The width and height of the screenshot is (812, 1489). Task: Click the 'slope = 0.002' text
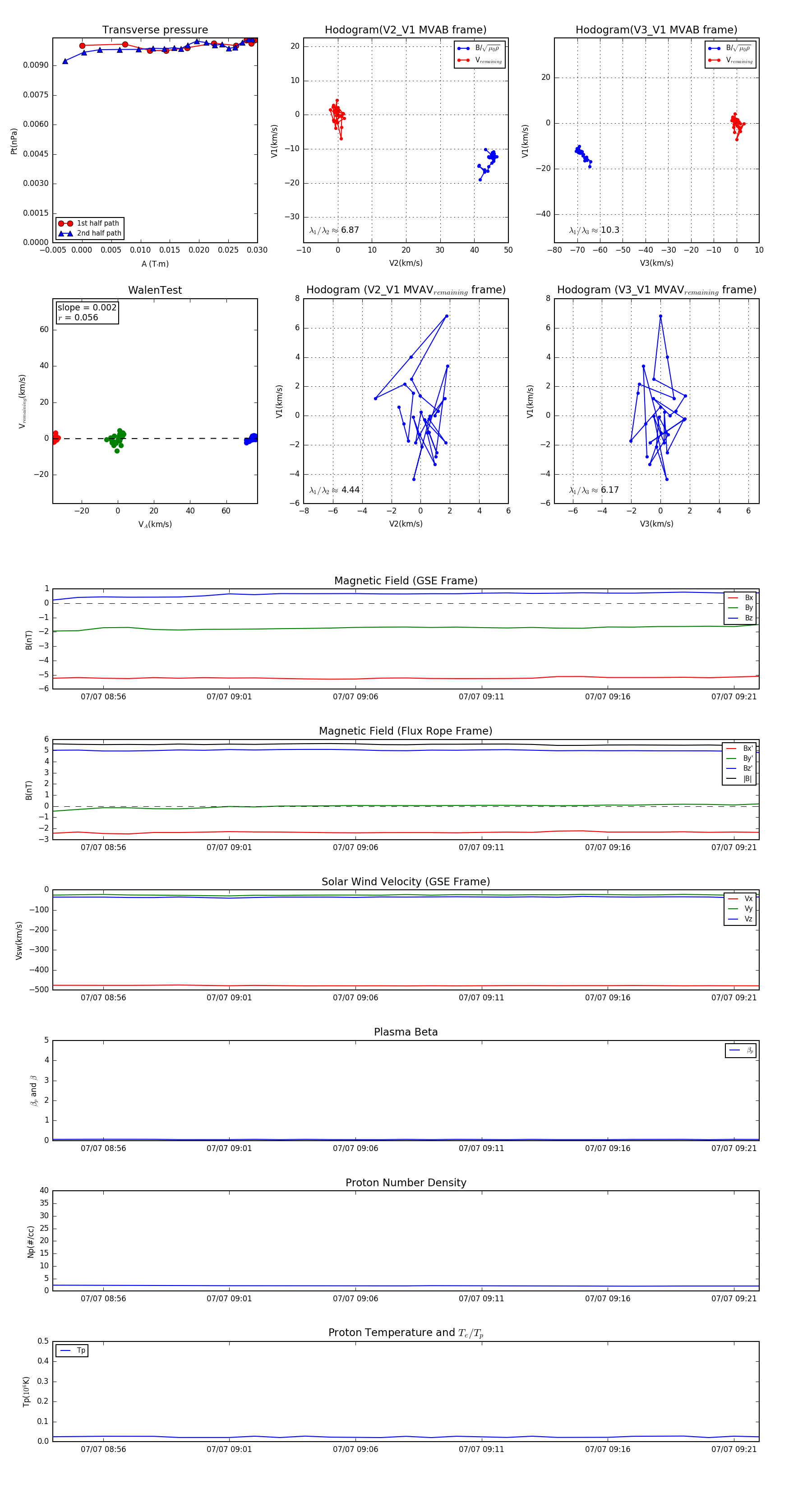(x=87, y=308)
